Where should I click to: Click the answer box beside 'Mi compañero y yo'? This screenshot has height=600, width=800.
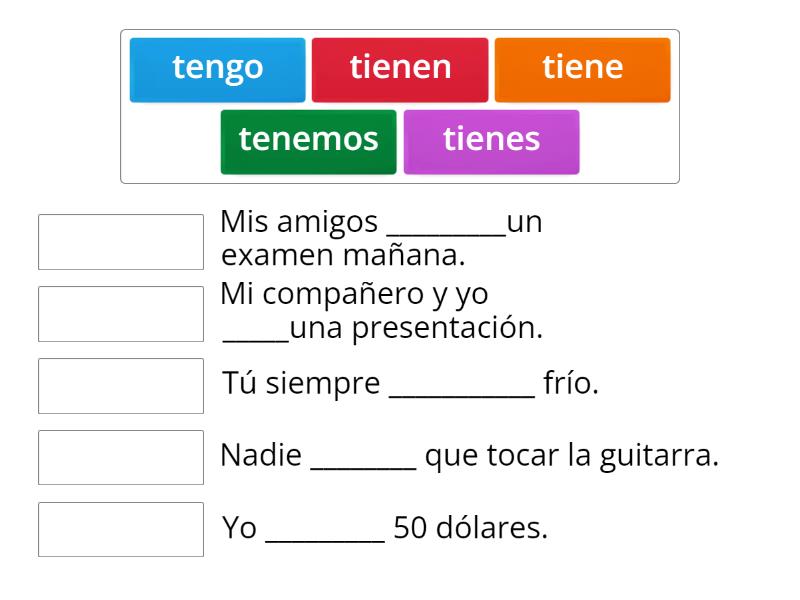[120, 313]
